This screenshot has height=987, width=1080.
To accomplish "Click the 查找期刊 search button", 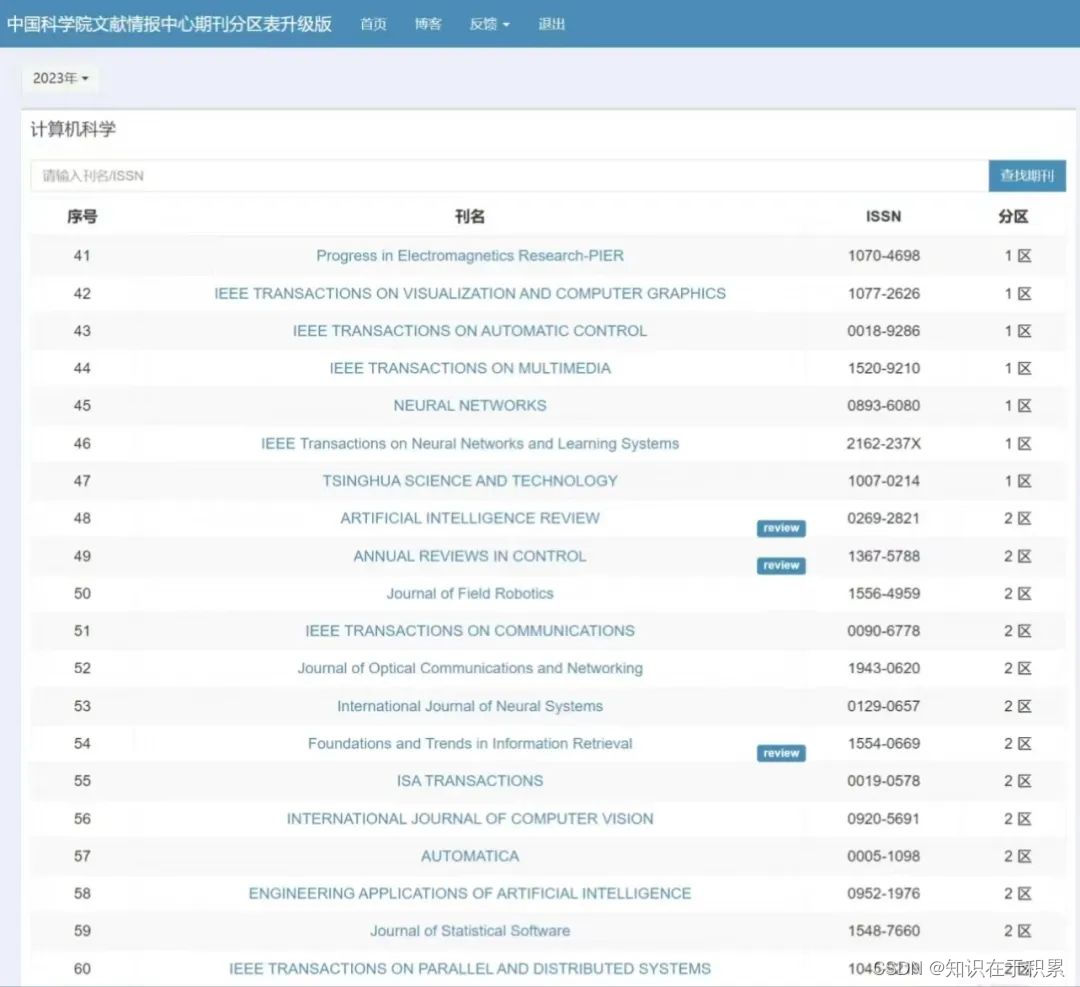I will (x=1027, y=176).
